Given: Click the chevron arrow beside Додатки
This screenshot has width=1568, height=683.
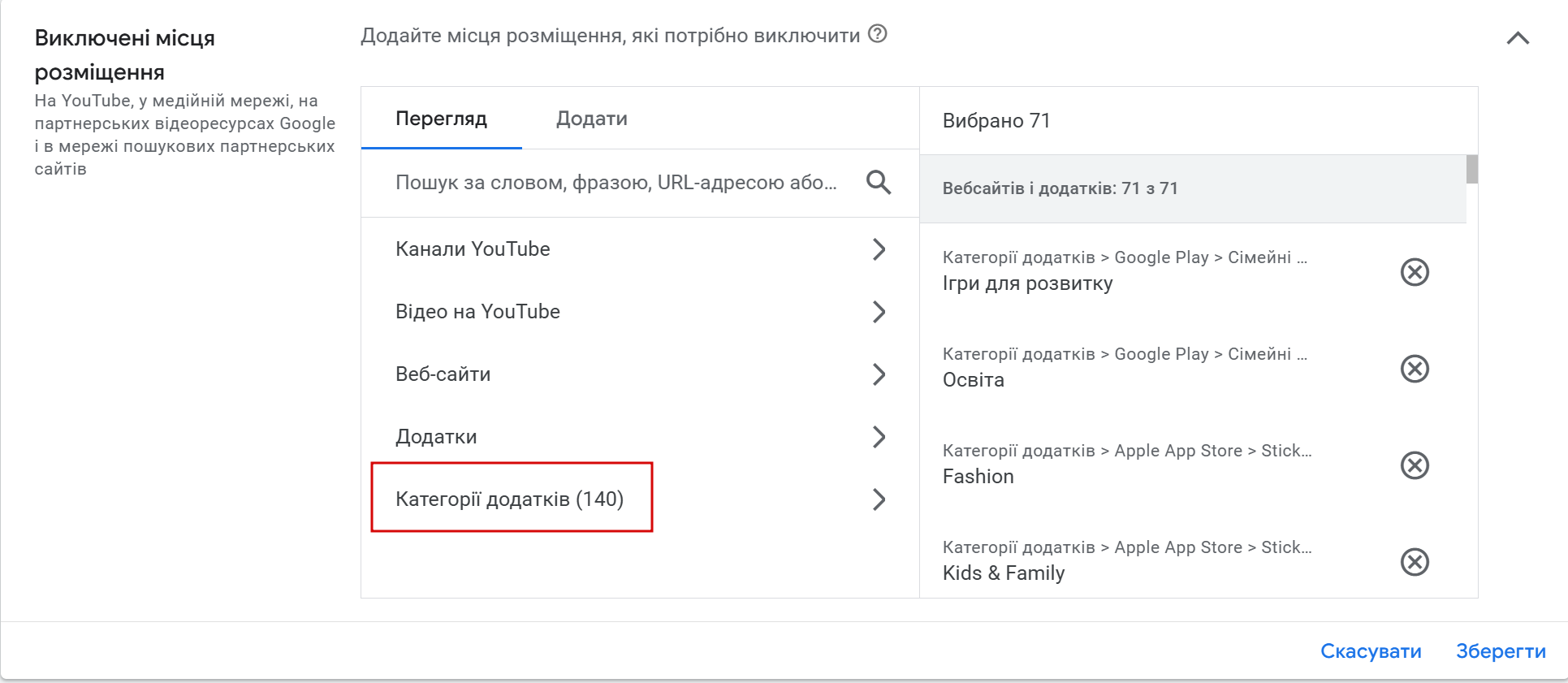Looking at the screenshot, I should pyautogui.click(x=879, y=437).
